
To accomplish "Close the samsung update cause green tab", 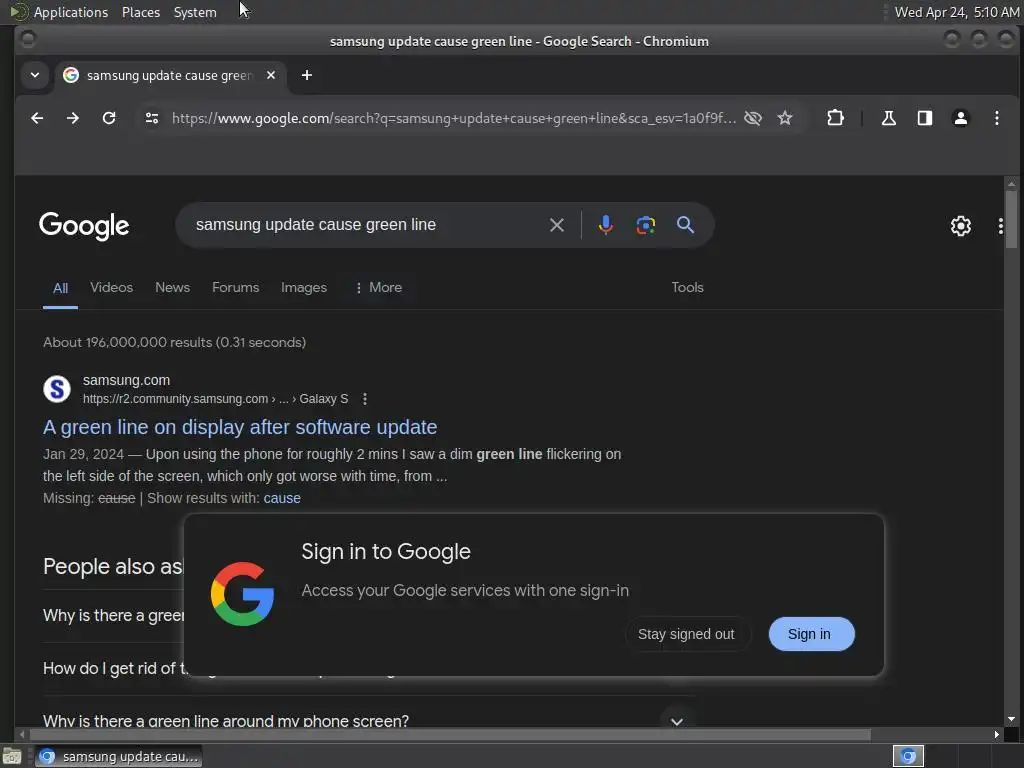I will [271, 75].
